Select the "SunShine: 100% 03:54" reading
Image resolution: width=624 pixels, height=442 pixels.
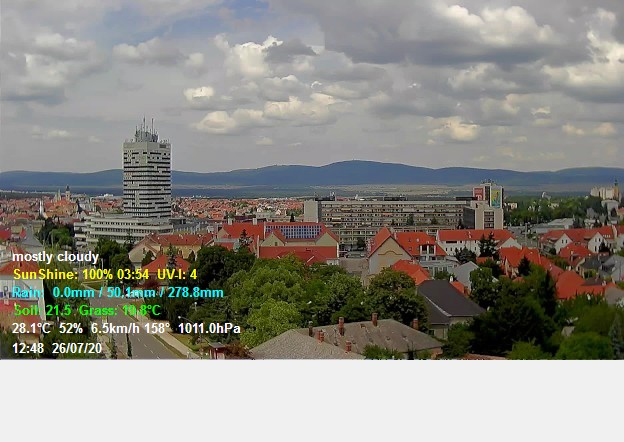81,275
